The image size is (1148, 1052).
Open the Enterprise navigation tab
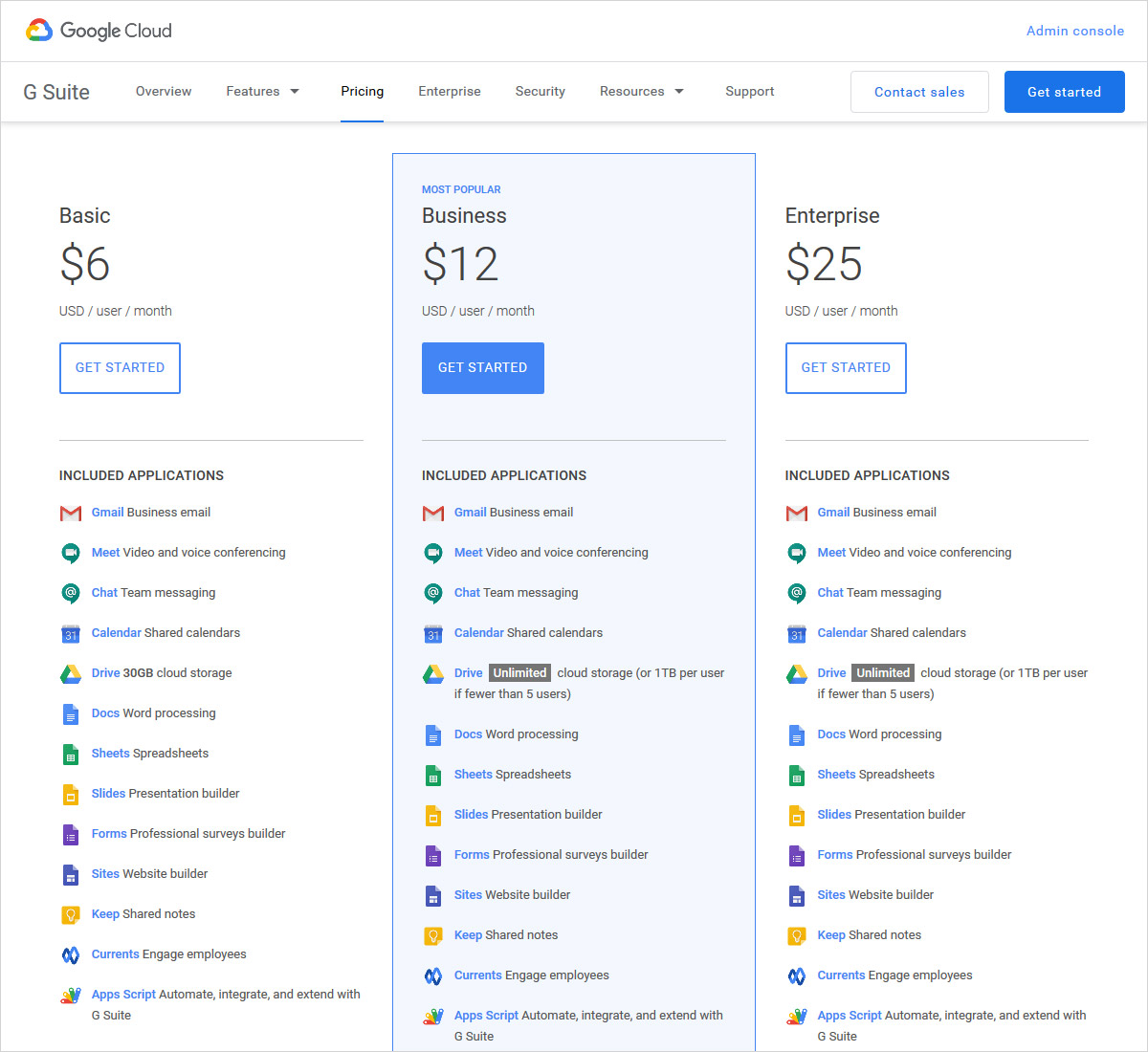click(450, 92)
